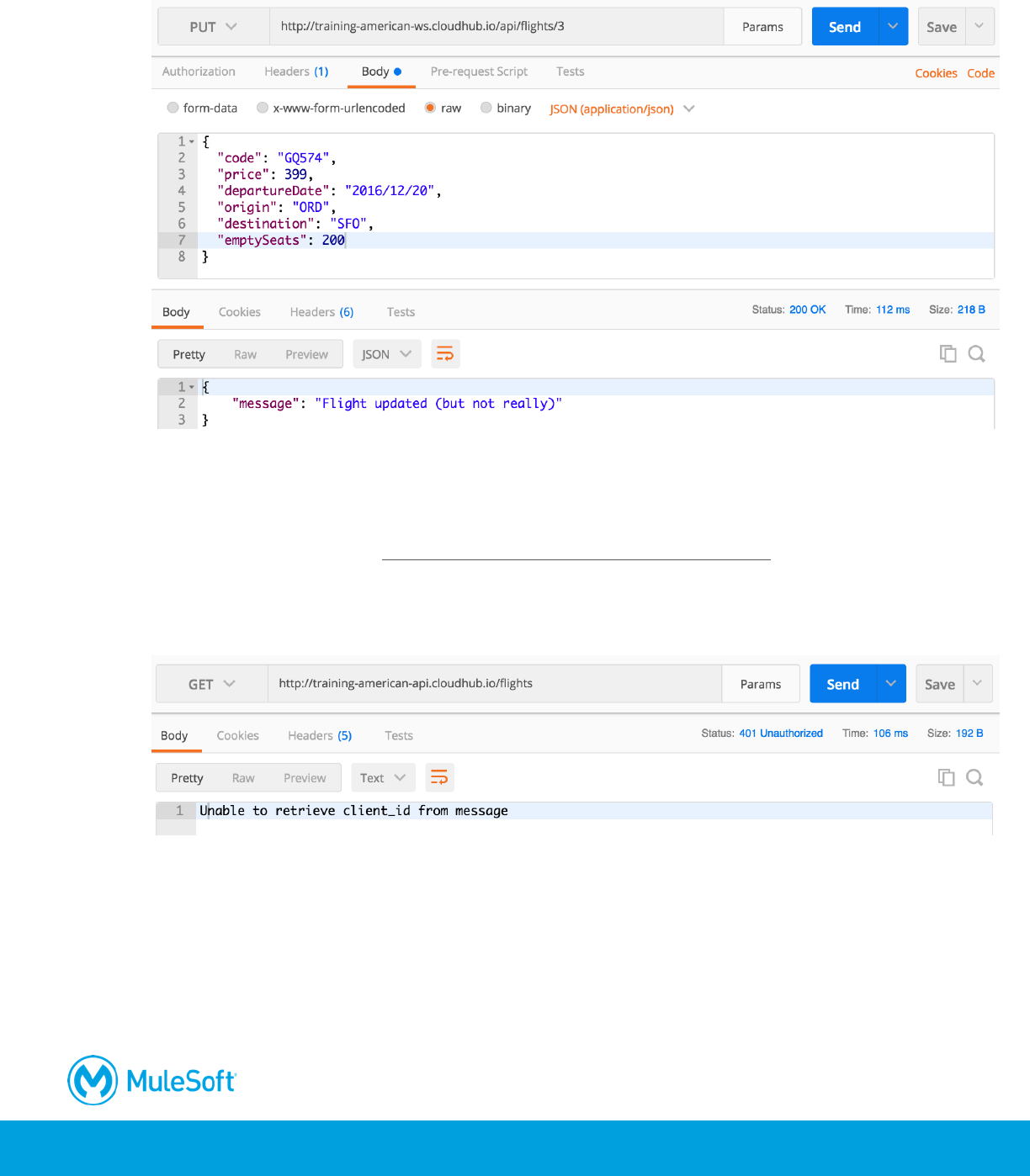Open the request Tests tab
1030x1176 pixels.
pyautogui.click(x=570, y=72)
